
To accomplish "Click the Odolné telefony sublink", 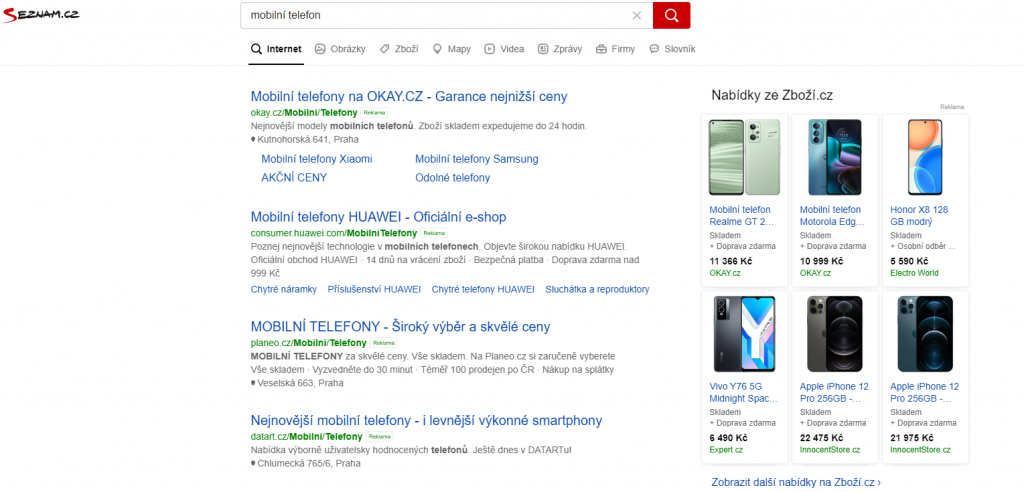I will point(453,178).
